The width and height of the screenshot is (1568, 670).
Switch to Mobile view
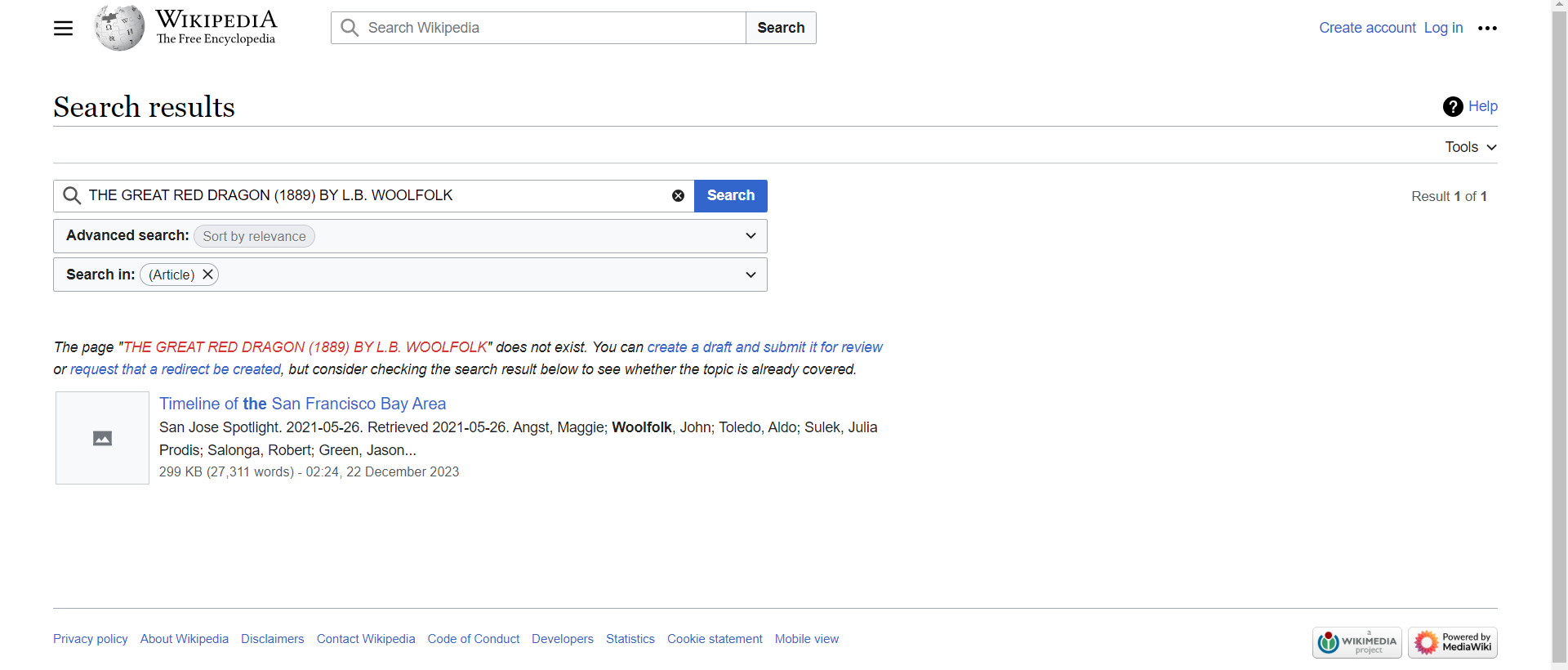(x=807, y=639)
